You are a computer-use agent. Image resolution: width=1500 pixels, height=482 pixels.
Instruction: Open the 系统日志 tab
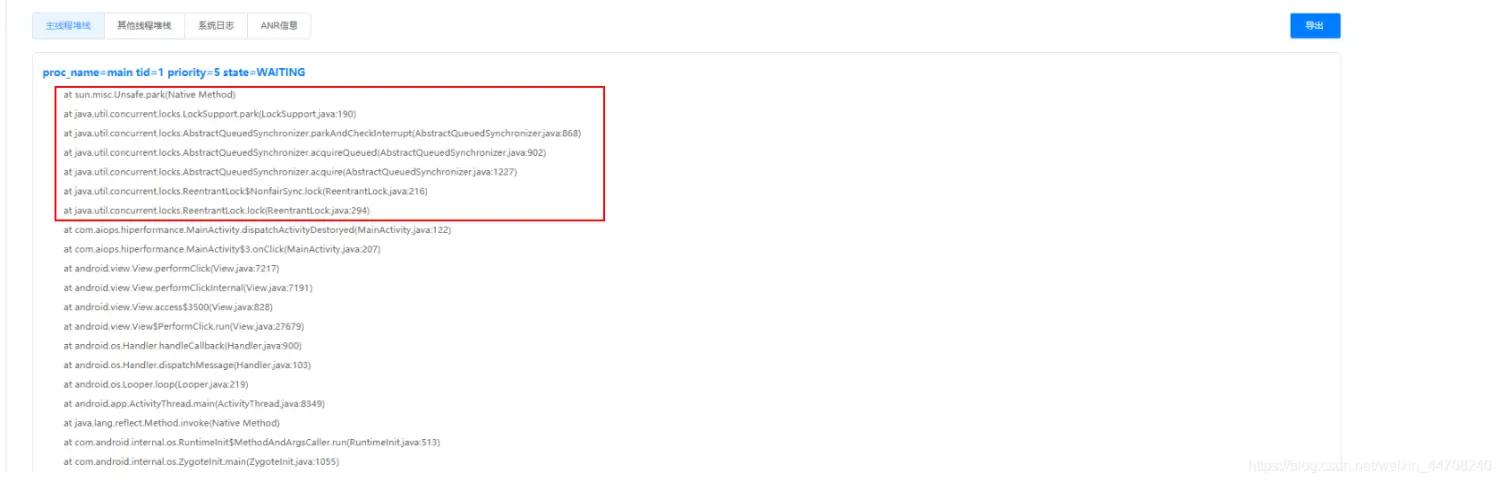click(216, 26)
